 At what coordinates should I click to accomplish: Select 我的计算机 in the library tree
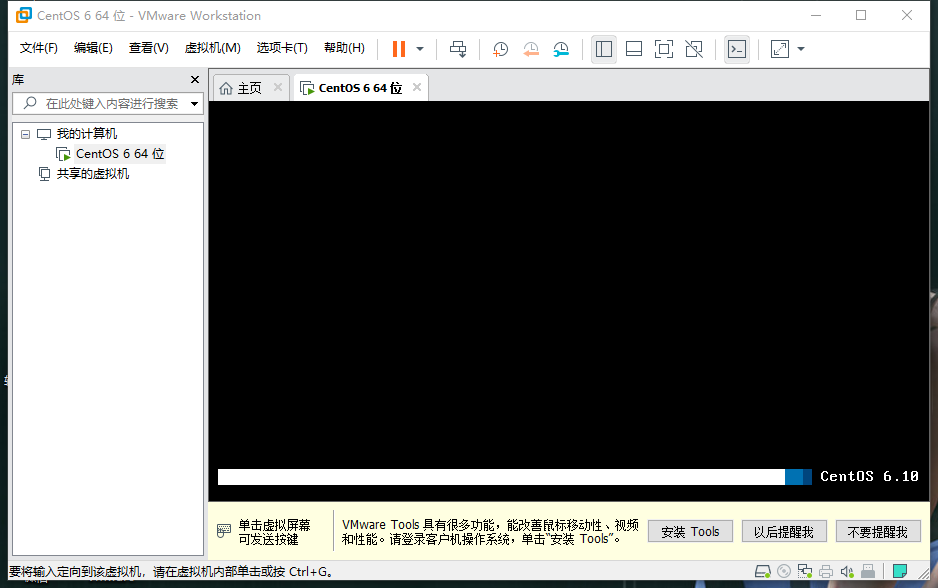tap(87, 134)
